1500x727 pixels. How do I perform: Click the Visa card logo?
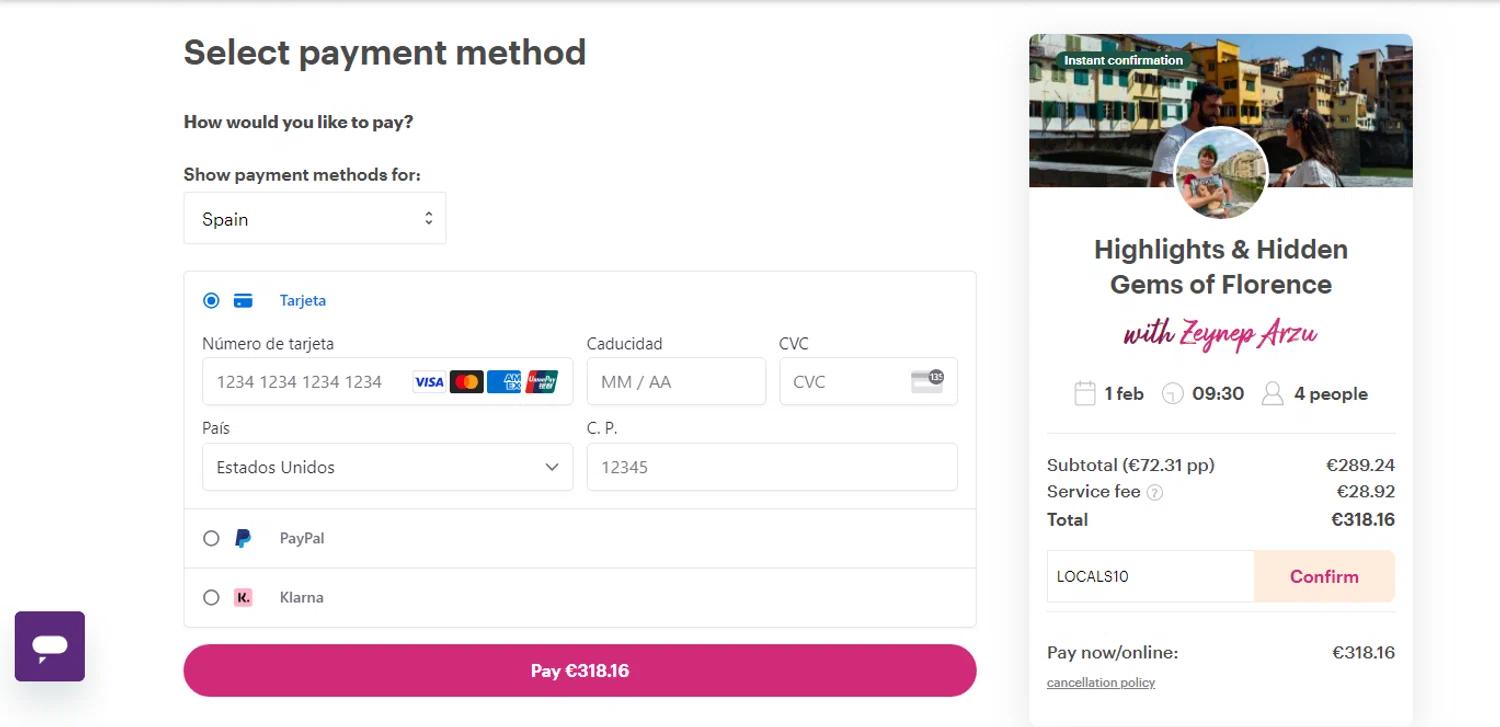(x=429, y=382)
